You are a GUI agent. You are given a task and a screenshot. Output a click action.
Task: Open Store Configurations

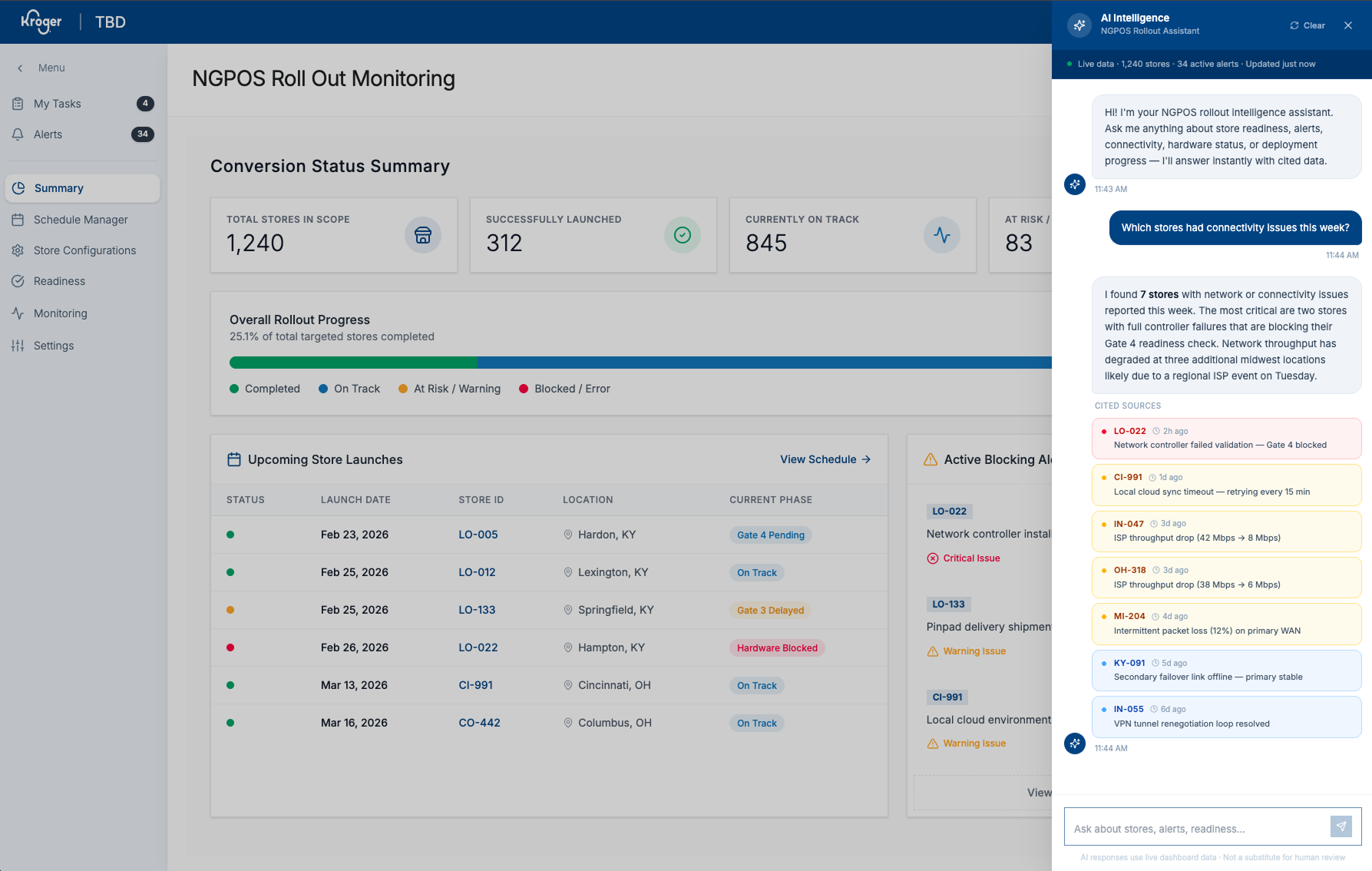coord(83,250)
